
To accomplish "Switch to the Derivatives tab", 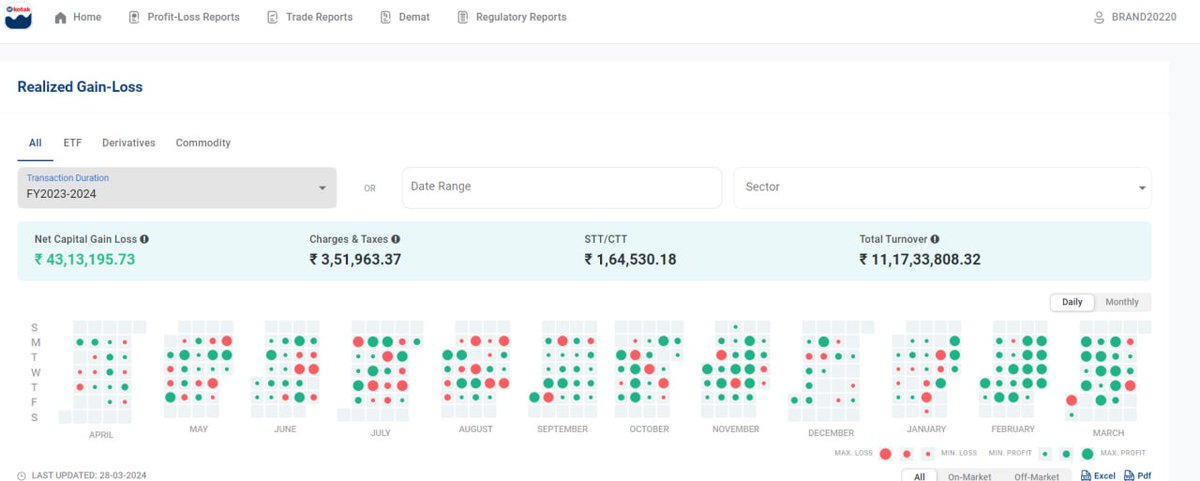I will [x=129, y=143].
